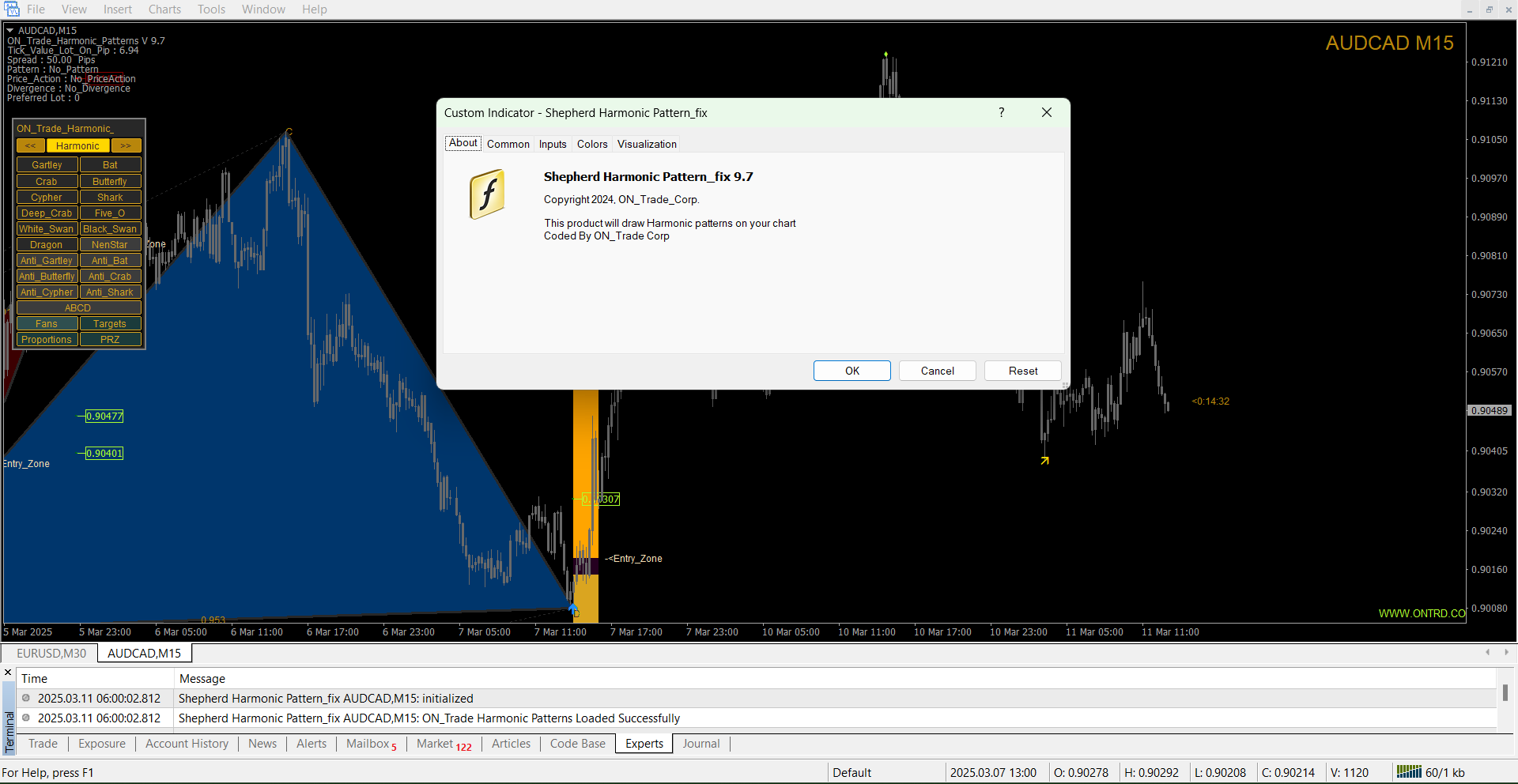Screen dimensions: 1518x784
Task: Click the indicator's gold script icon
Action: (x=487, y=194)
